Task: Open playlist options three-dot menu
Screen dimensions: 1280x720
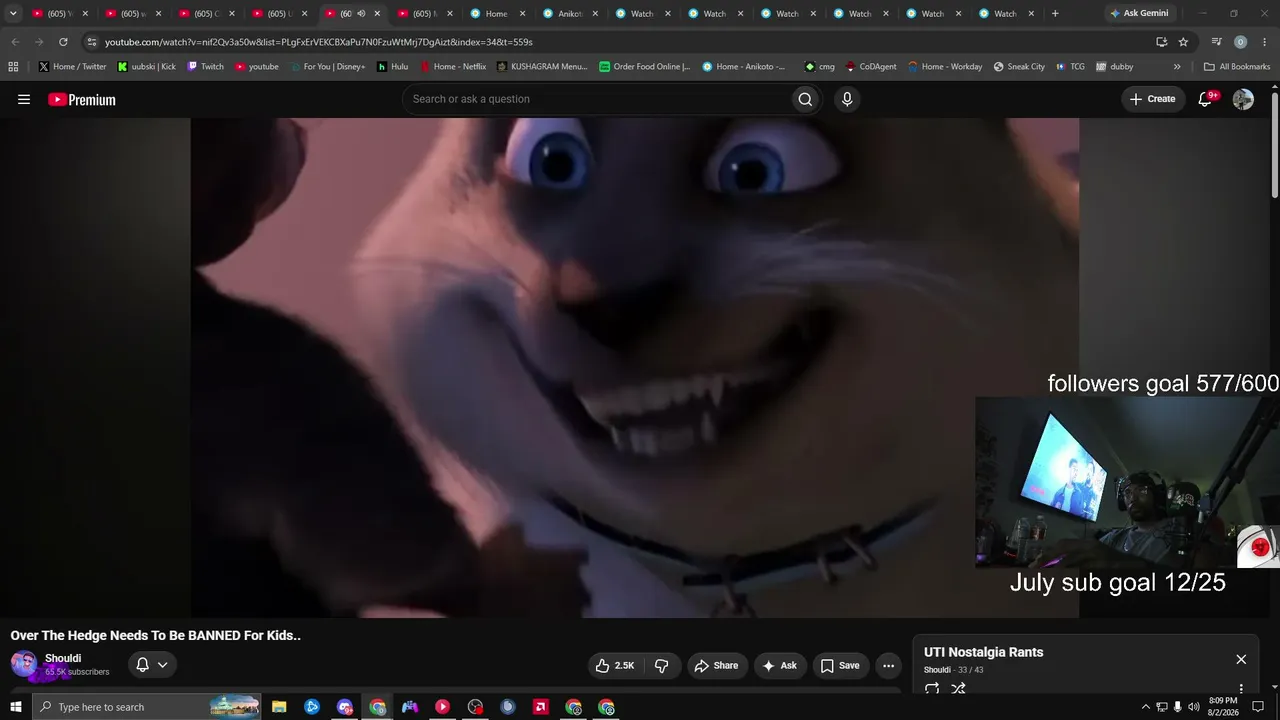Action: [x=1241, y=689]
